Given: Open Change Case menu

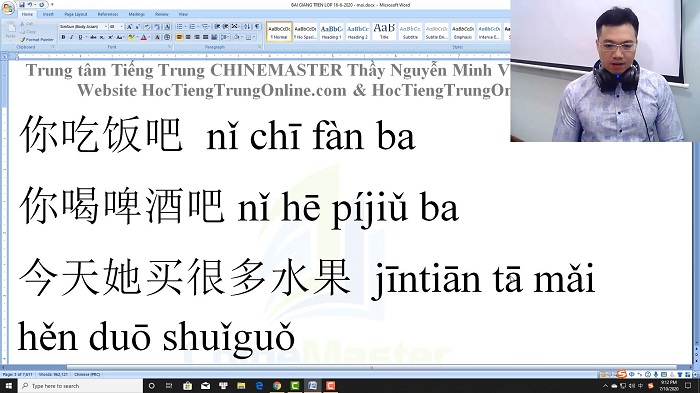Looking at the screenshot, I should pyautogui.click(x=120, y=37).
